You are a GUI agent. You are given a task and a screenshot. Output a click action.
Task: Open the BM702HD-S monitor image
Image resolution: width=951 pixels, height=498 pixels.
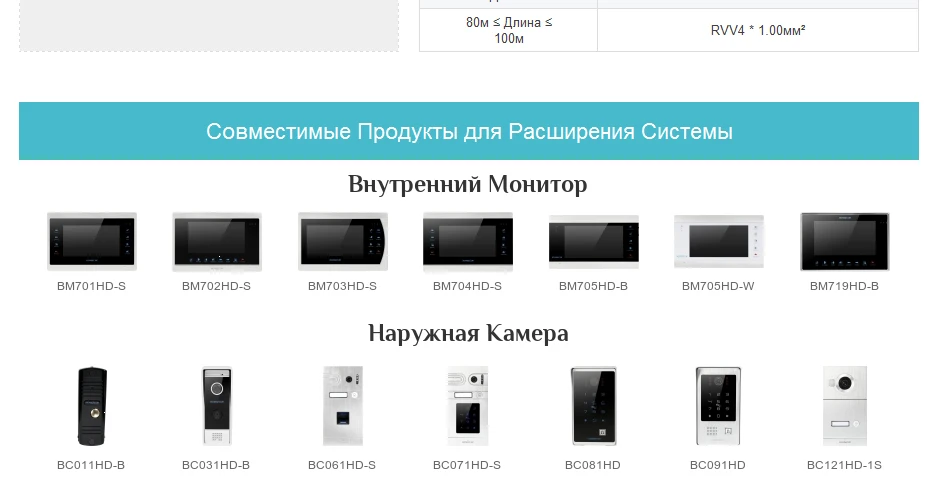point(217,241)
